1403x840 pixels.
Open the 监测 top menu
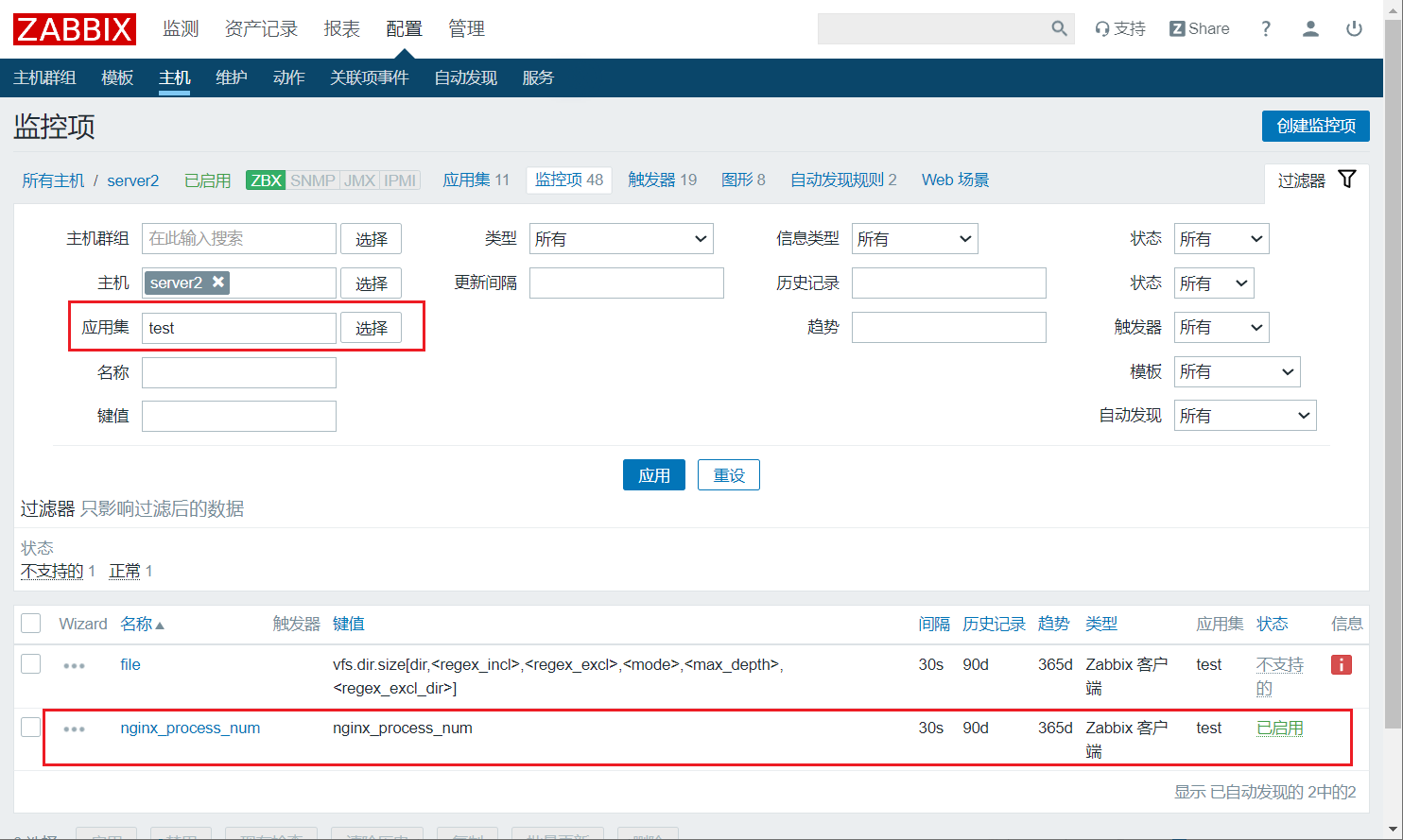click(x=181, y=29)
